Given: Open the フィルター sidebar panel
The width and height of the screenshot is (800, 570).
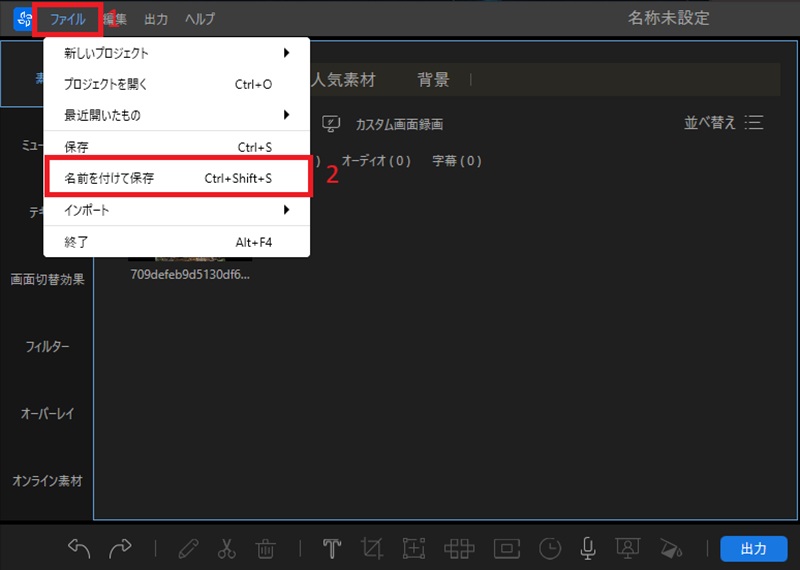Looking at the screenshot, I should point(47,346).
